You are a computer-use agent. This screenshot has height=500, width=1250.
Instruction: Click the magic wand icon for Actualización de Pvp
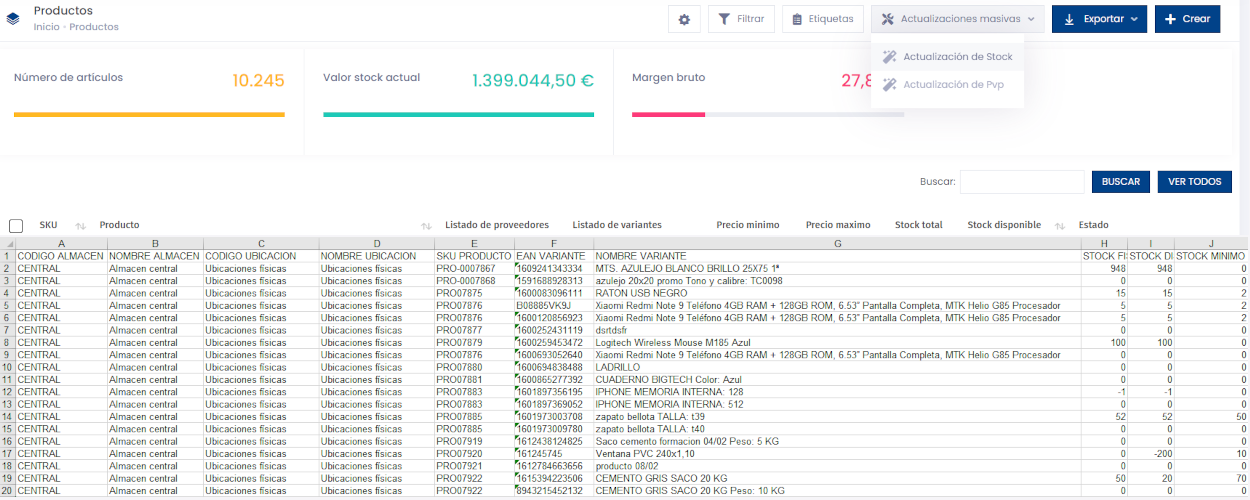click(x=889, y=85)
